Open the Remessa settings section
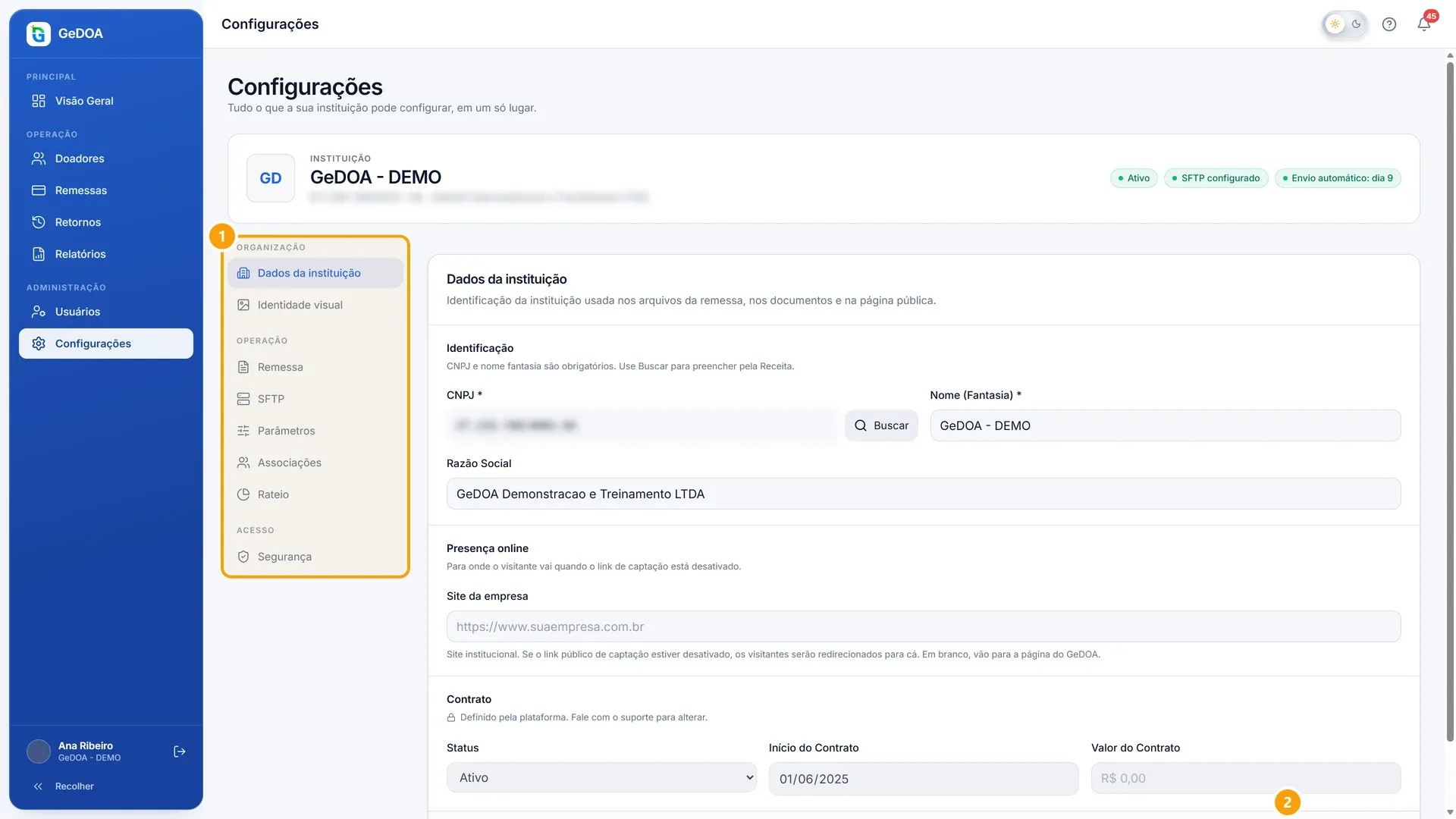 pos(315,367)
